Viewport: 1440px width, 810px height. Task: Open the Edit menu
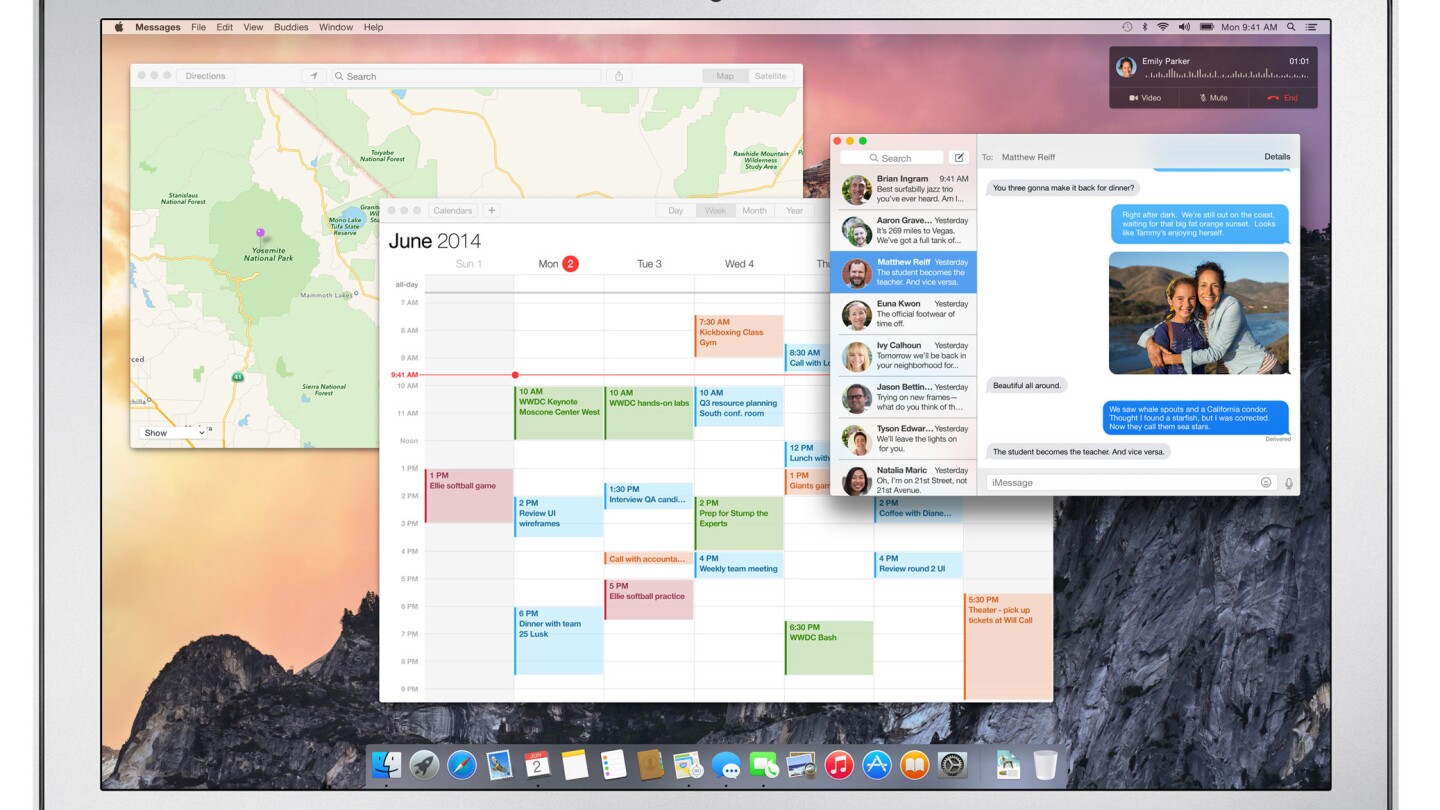(x=225, y=27)
